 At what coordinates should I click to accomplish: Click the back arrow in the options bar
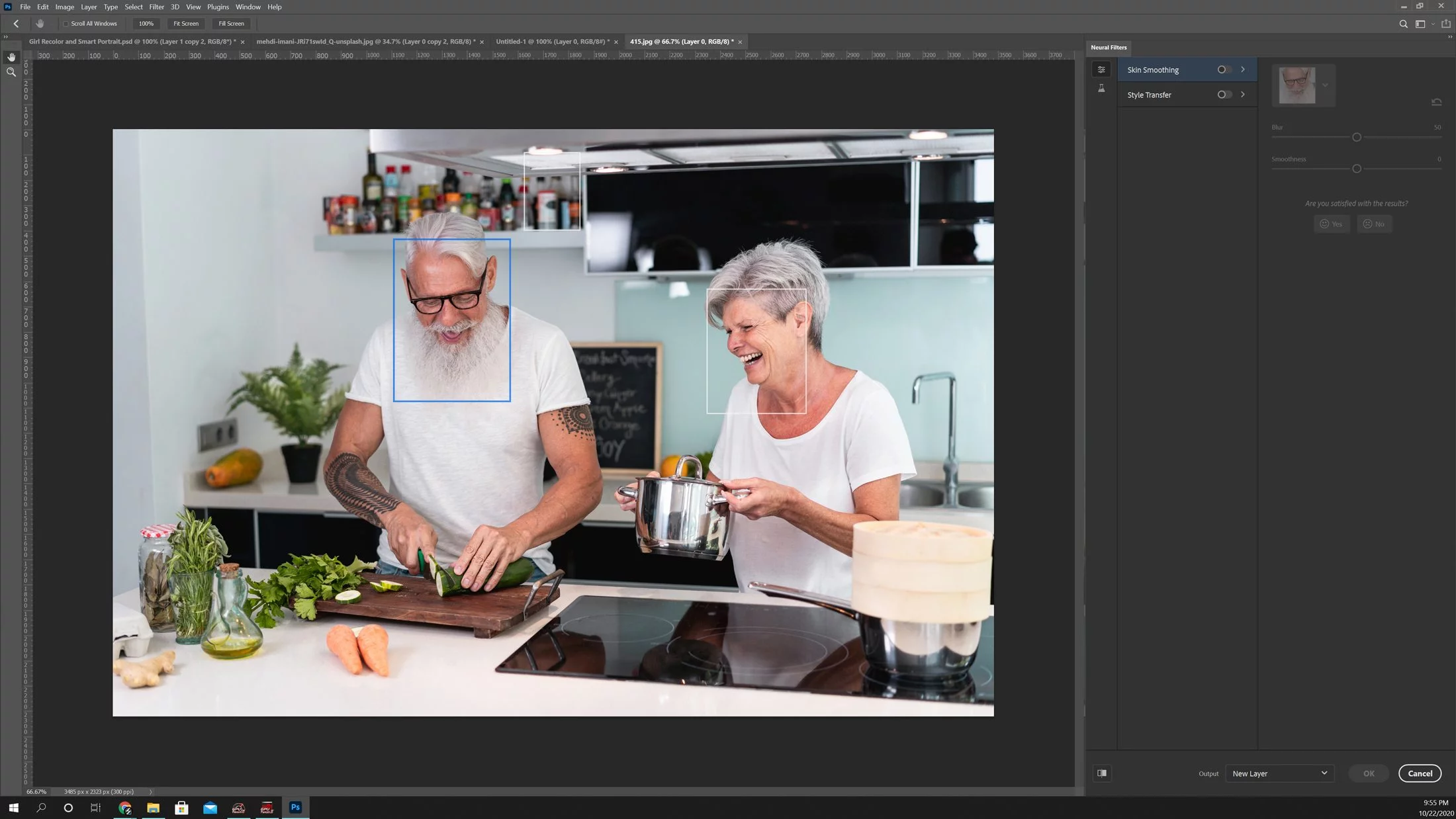point(16,24)
